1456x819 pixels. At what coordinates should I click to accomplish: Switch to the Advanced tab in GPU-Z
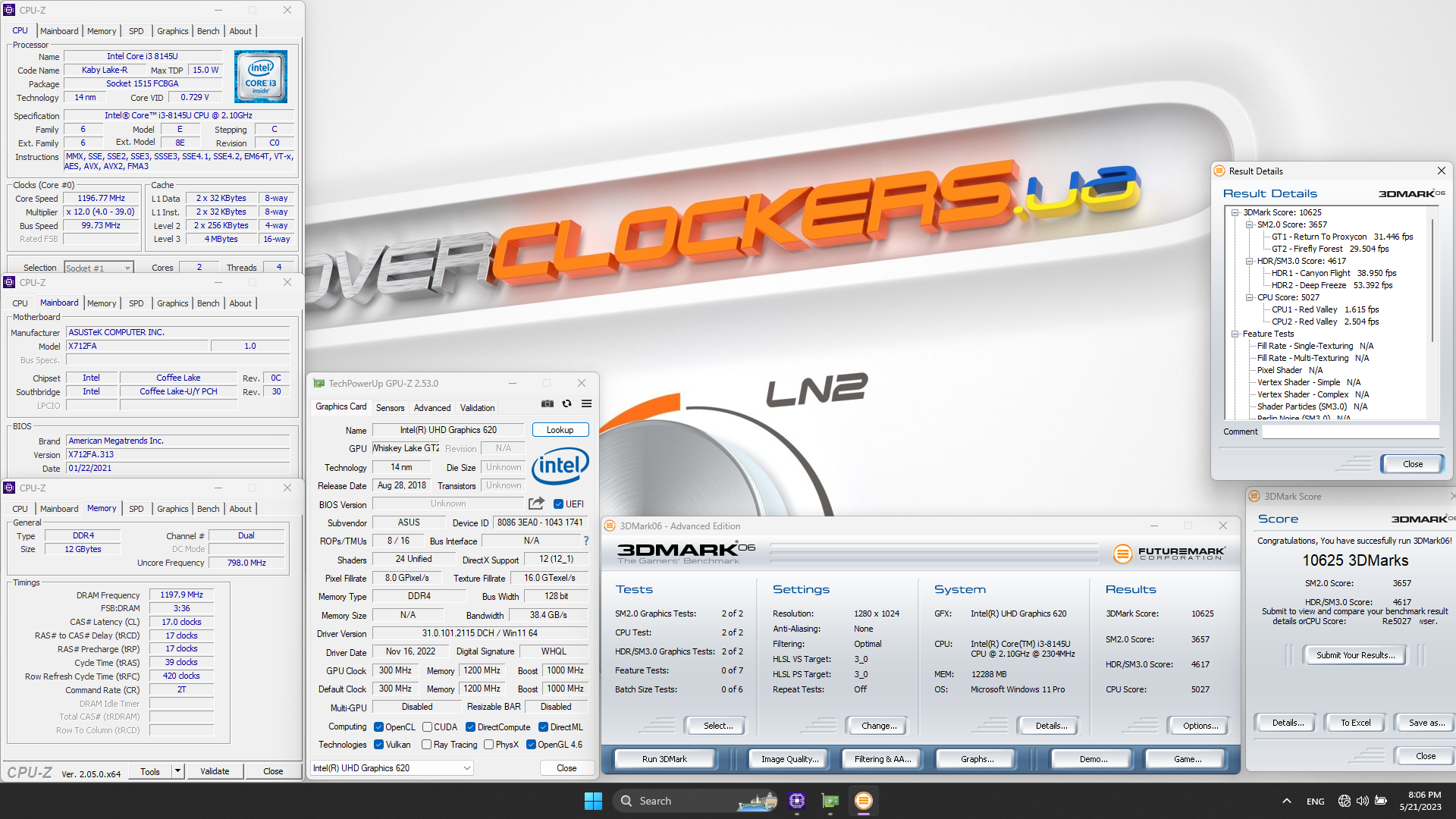[x=432, y=408]
